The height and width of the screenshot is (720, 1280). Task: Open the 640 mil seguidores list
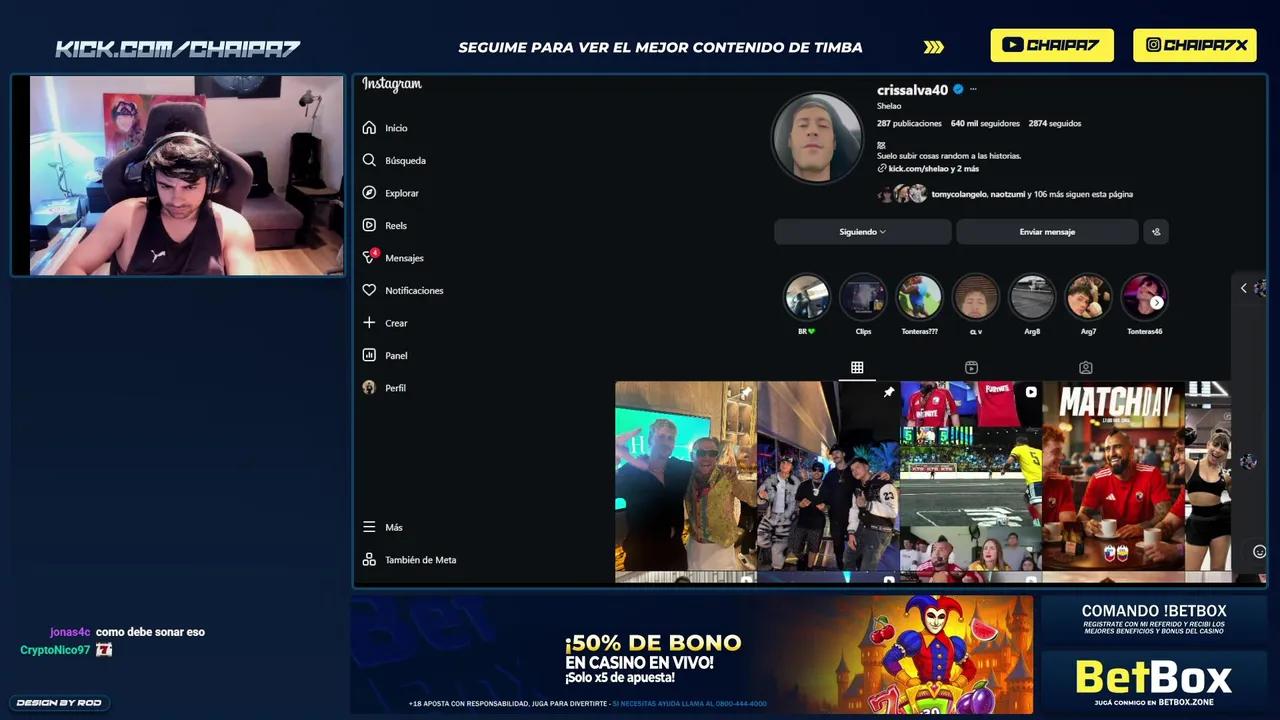coord(985,124)
